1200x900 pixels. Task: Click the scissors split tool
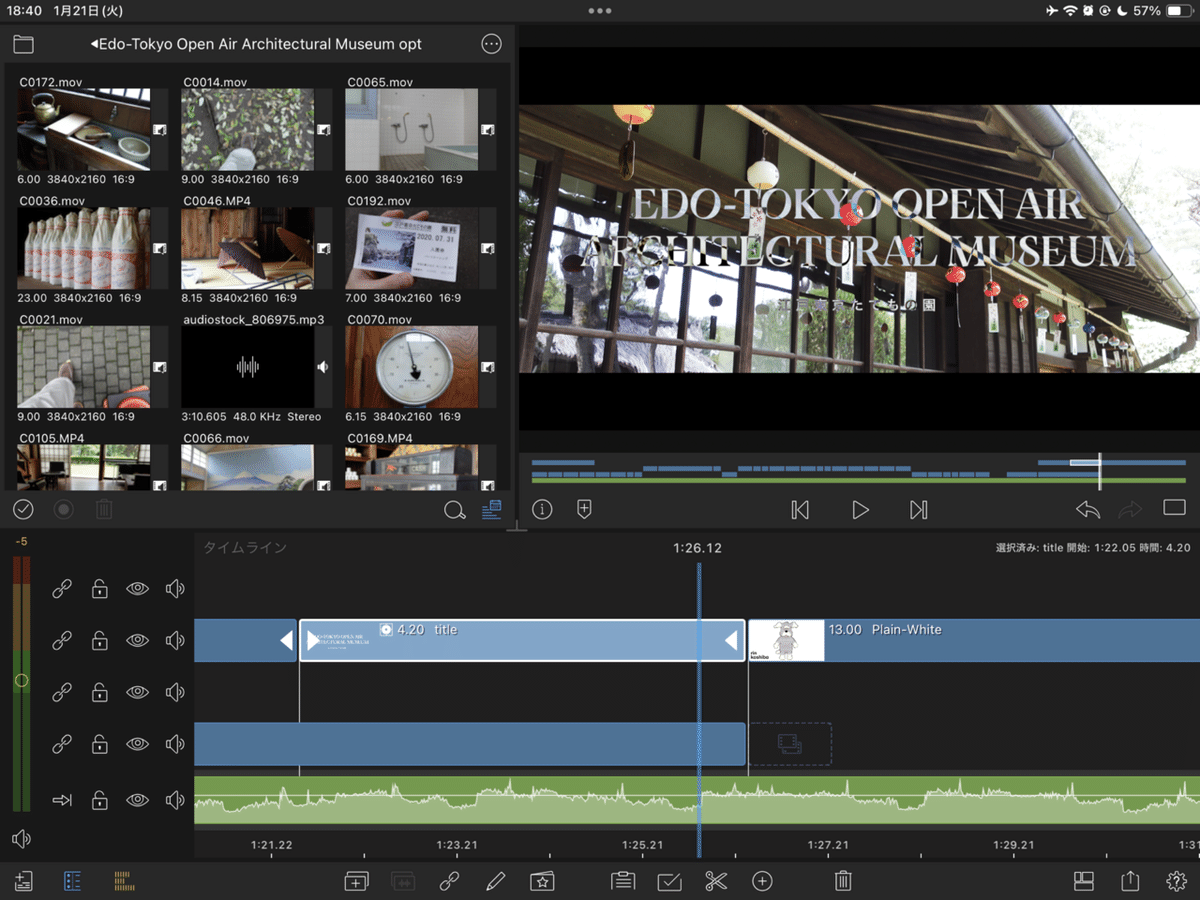(x=715, y=881)
